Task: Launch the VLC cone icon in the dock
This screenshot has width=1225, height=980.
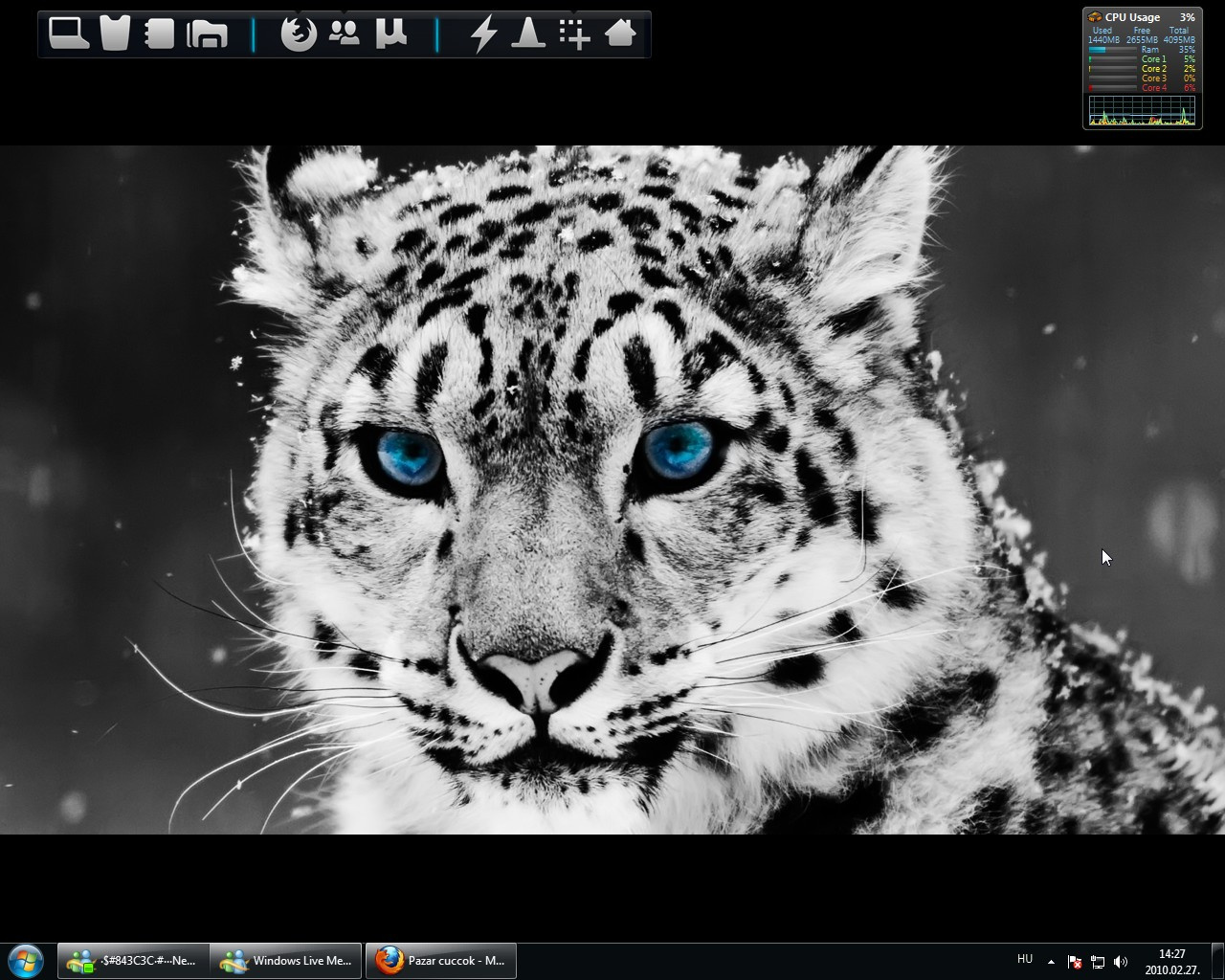Action: (x=528, y=33)
